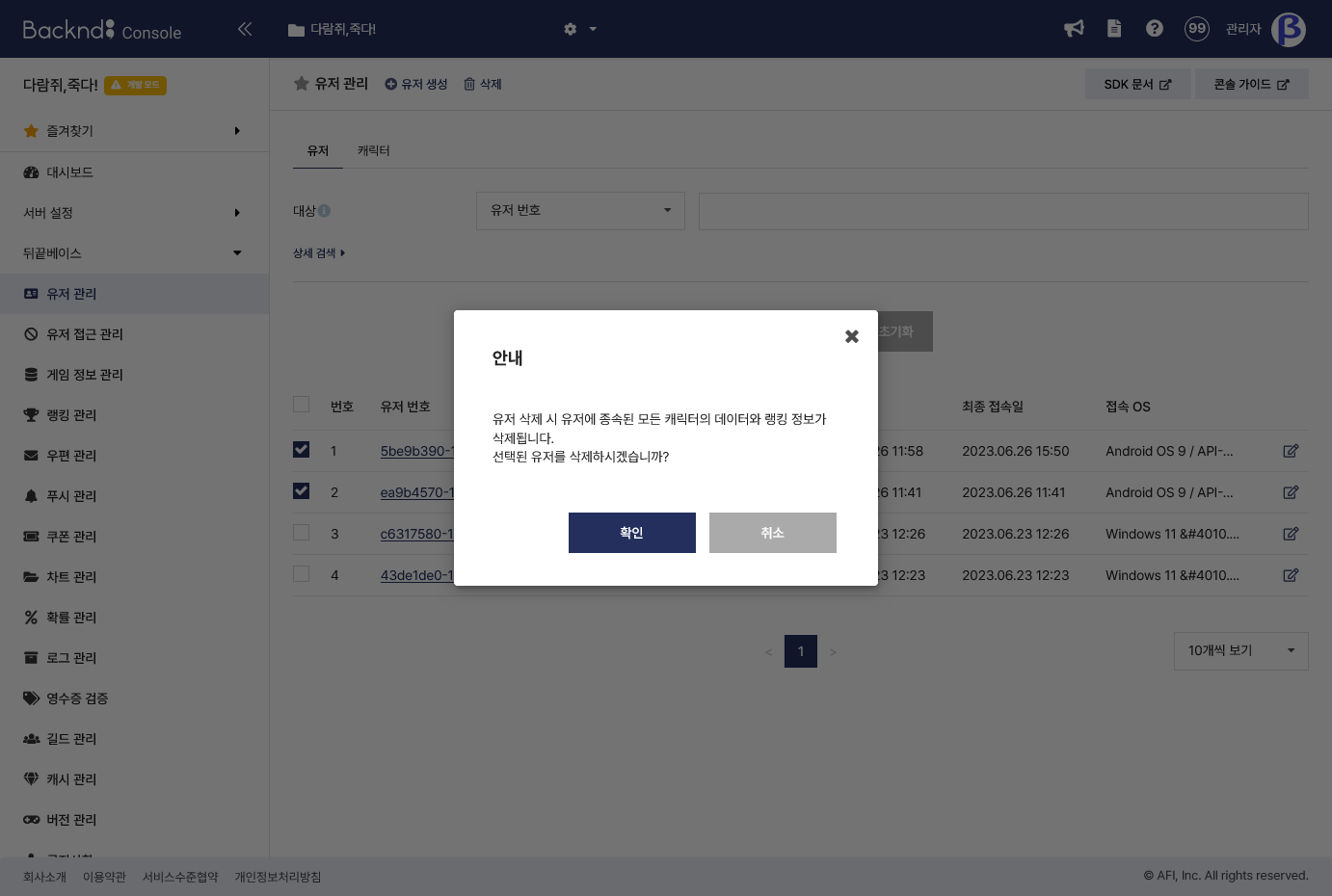Open user link 5be9b390
Viewport: 1332px width, 896px height.
click(x=417, y=451)
